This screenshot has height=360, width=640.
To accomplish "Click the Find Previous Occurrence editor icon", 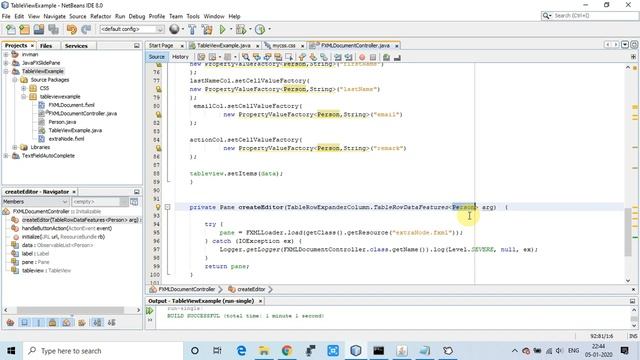I will point(257,57).
